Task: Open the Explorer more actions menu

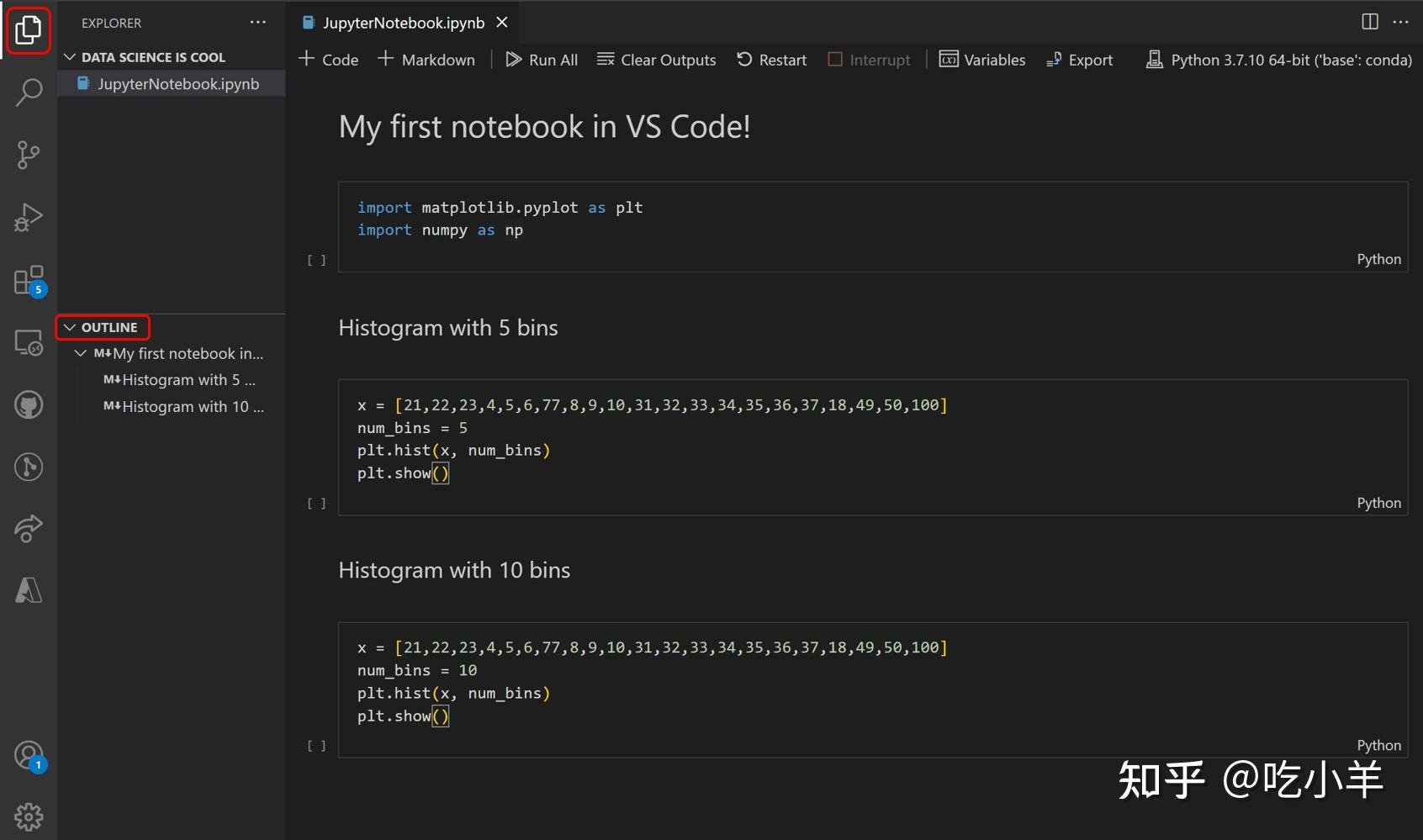Action: pos(257,22)
